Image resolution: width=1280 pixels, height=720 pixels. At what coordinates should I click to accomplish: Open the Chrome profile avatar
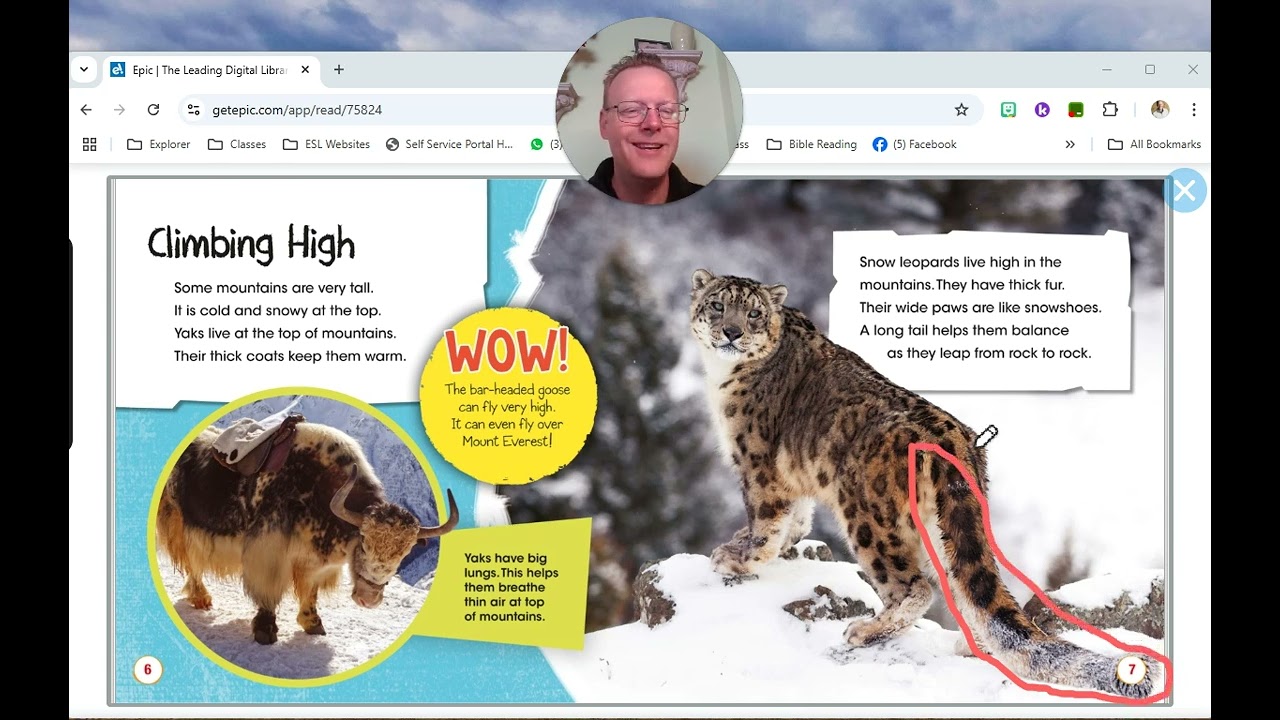click(1160, 110)
